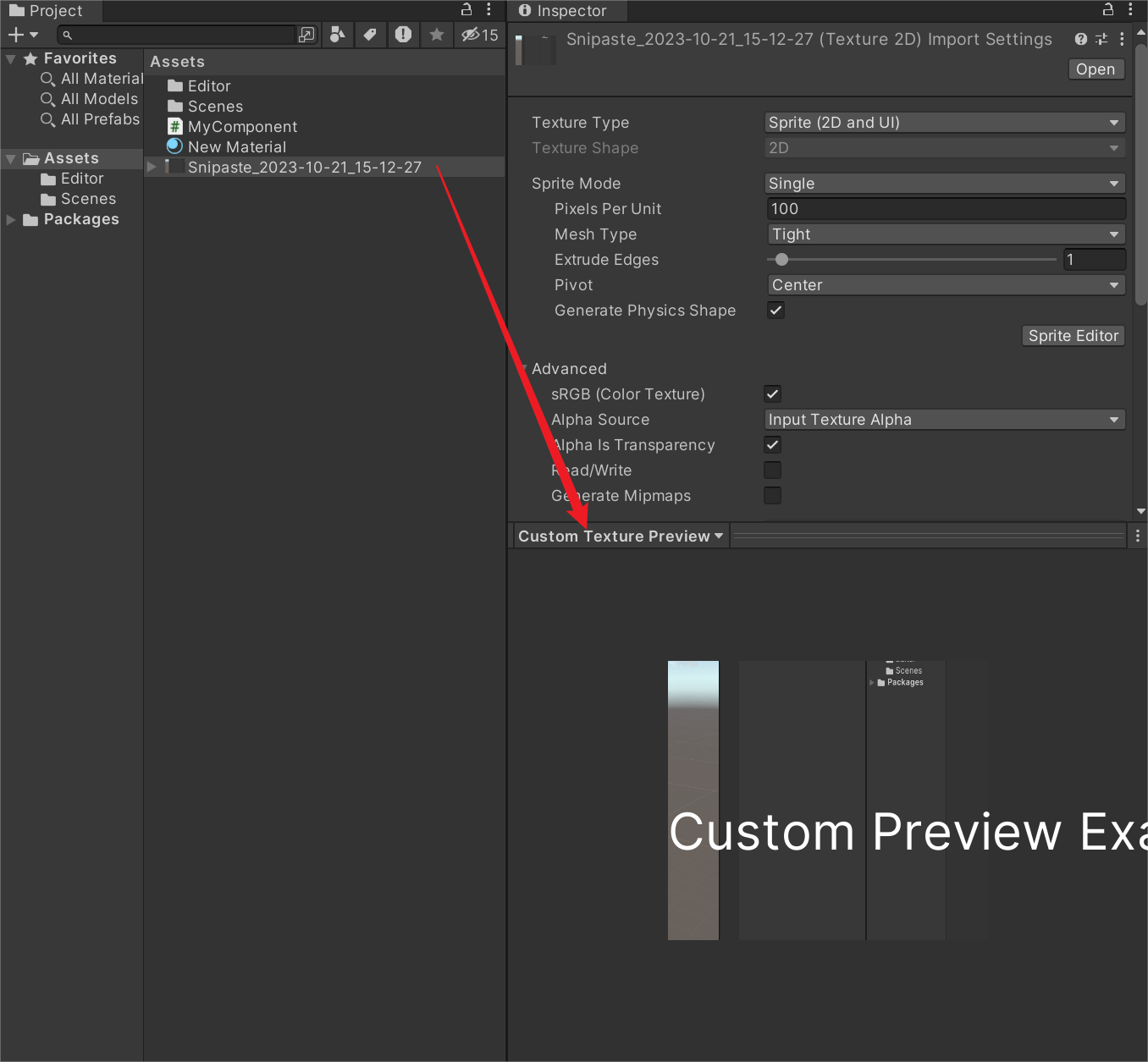
Task: Collapse the Assets tree node
Action: 10,158
